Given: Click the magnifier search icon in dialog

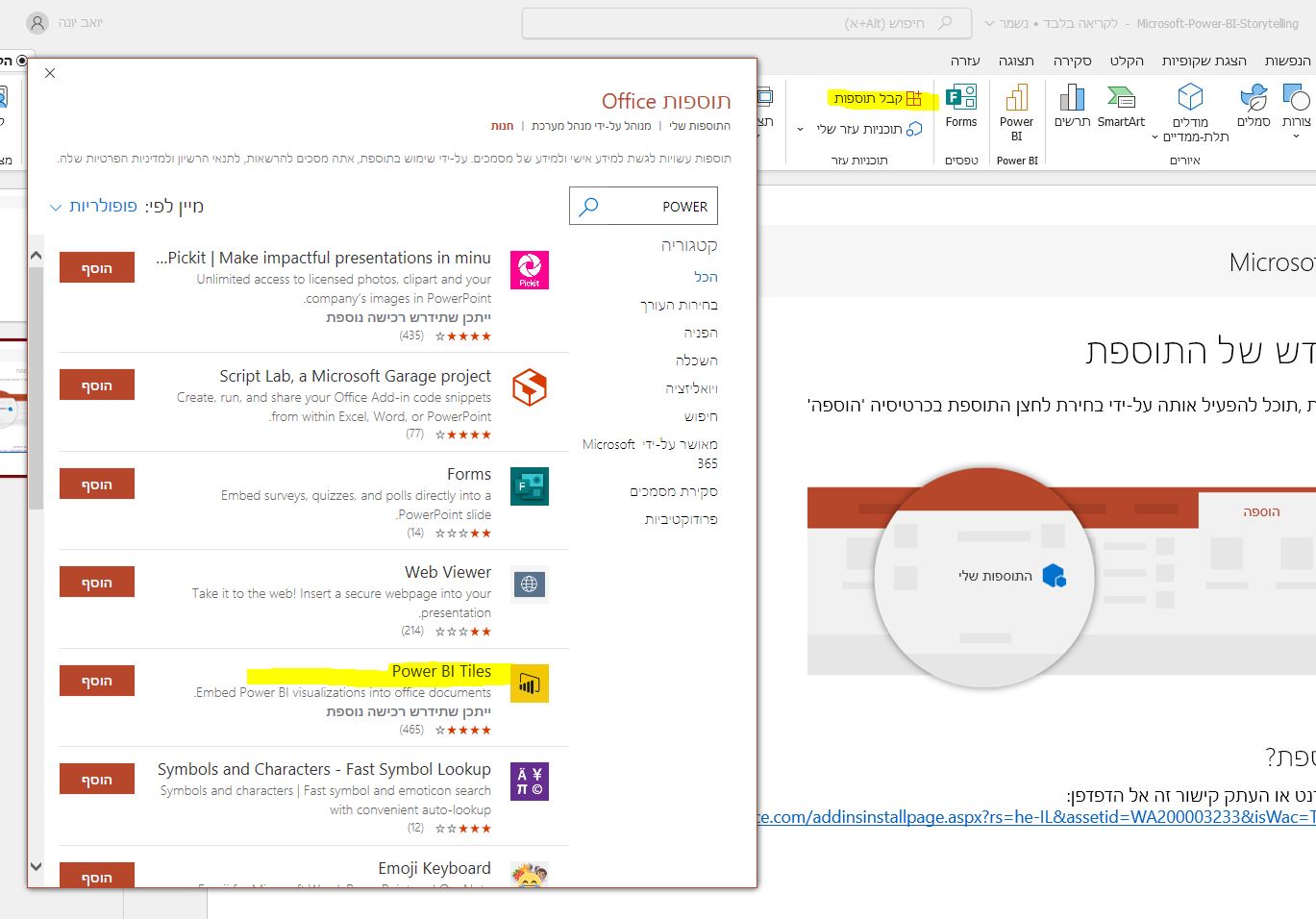Looking at the screenshot, I should [x=589, y=207].
